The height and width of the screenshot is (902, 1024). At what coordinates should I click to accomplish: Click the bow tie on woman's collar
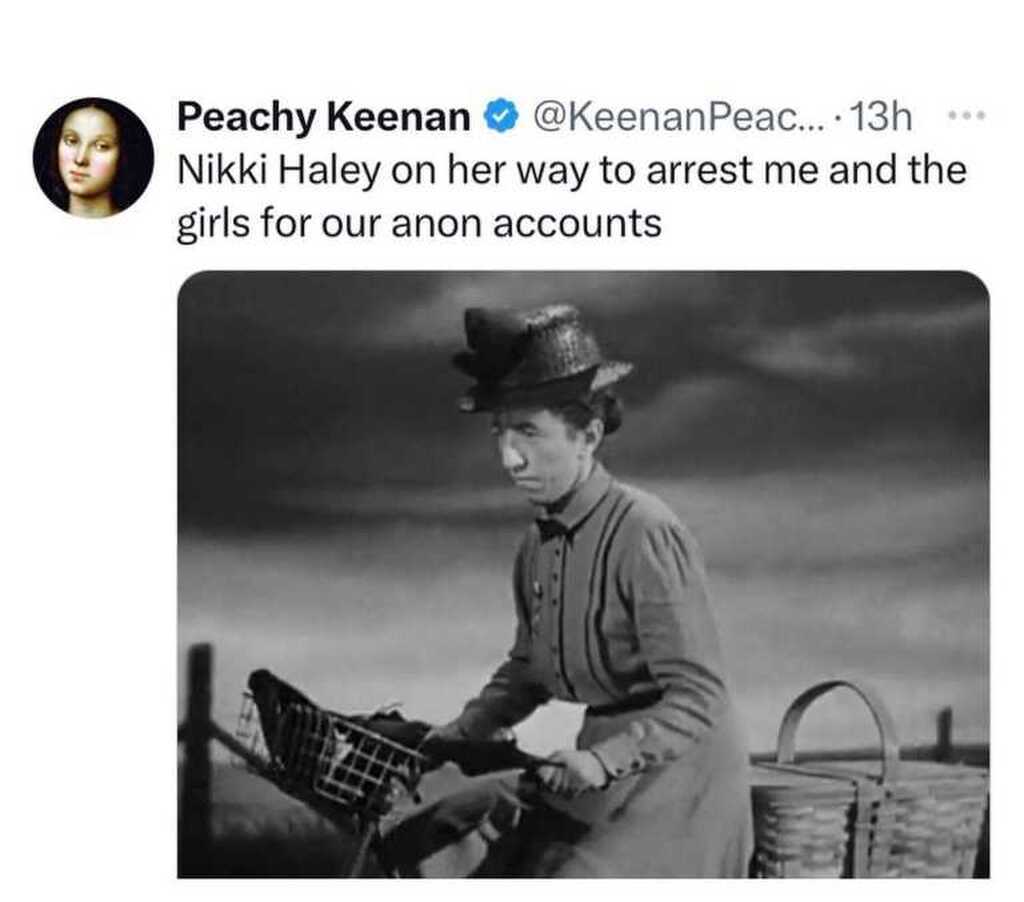click(552, 528)
